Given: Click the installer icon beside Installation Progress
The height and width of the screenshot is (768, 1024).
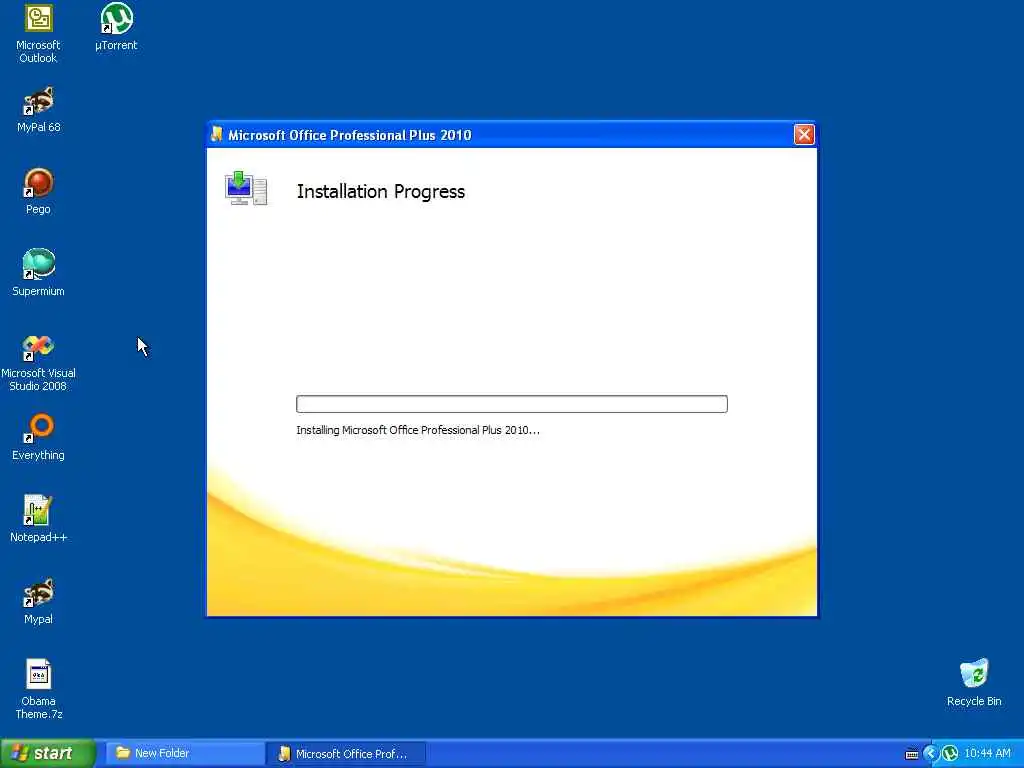Looking at the screenshot, I should (x=246, y=189).
